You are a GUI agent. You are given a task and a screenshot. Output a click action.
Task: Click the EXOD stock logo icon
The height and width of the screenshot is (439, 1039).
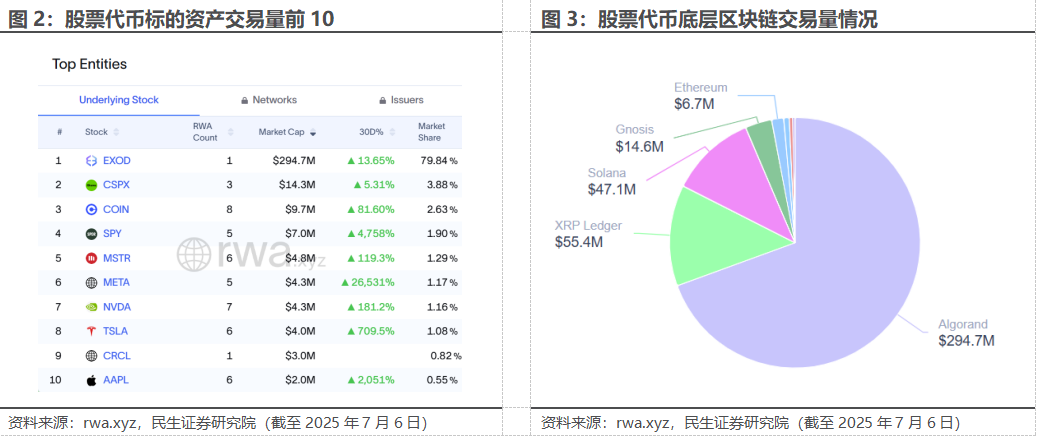point(91,160)
